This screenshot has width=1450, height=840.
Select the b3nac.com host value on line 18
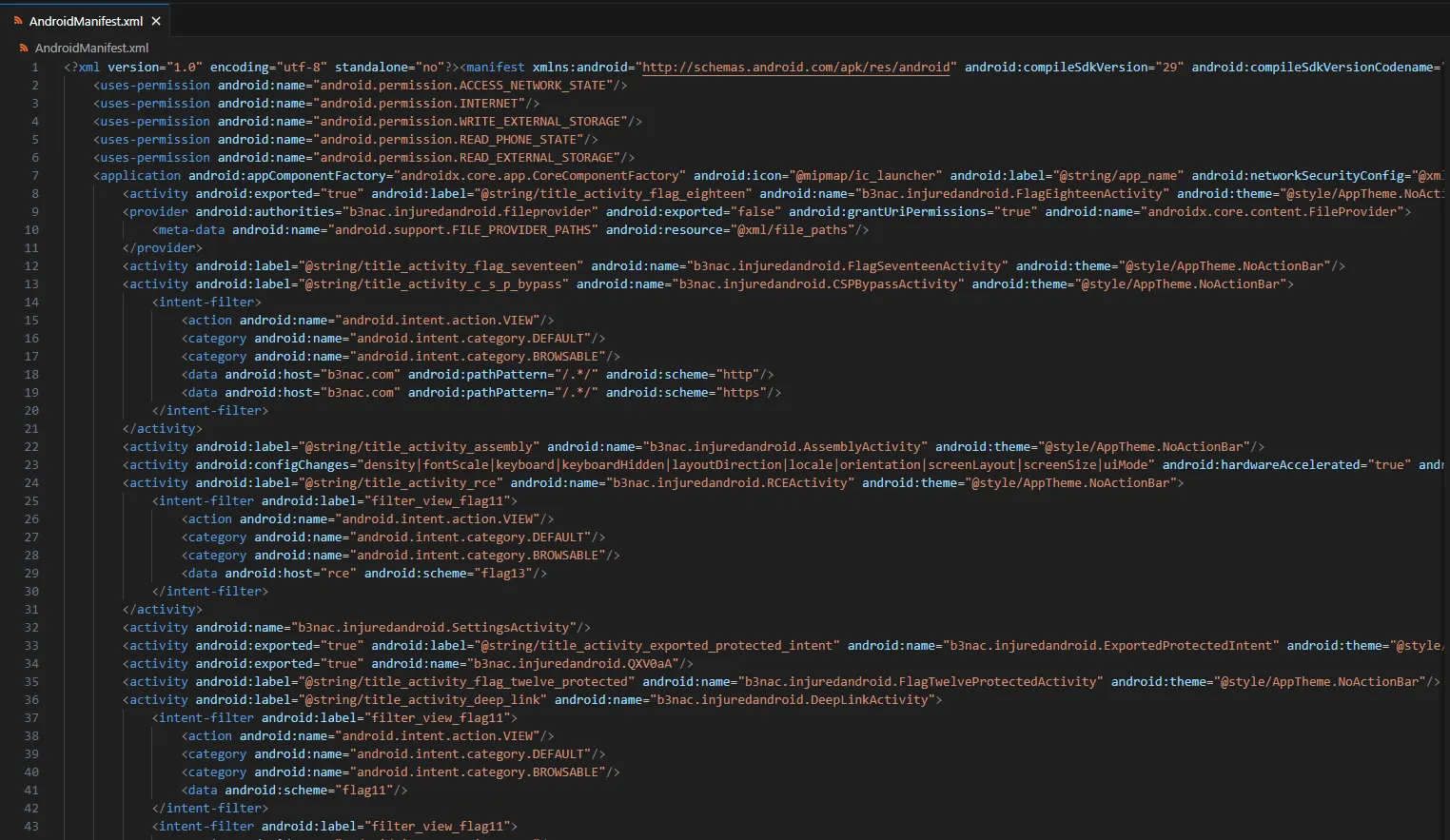(x=363, y=374)
